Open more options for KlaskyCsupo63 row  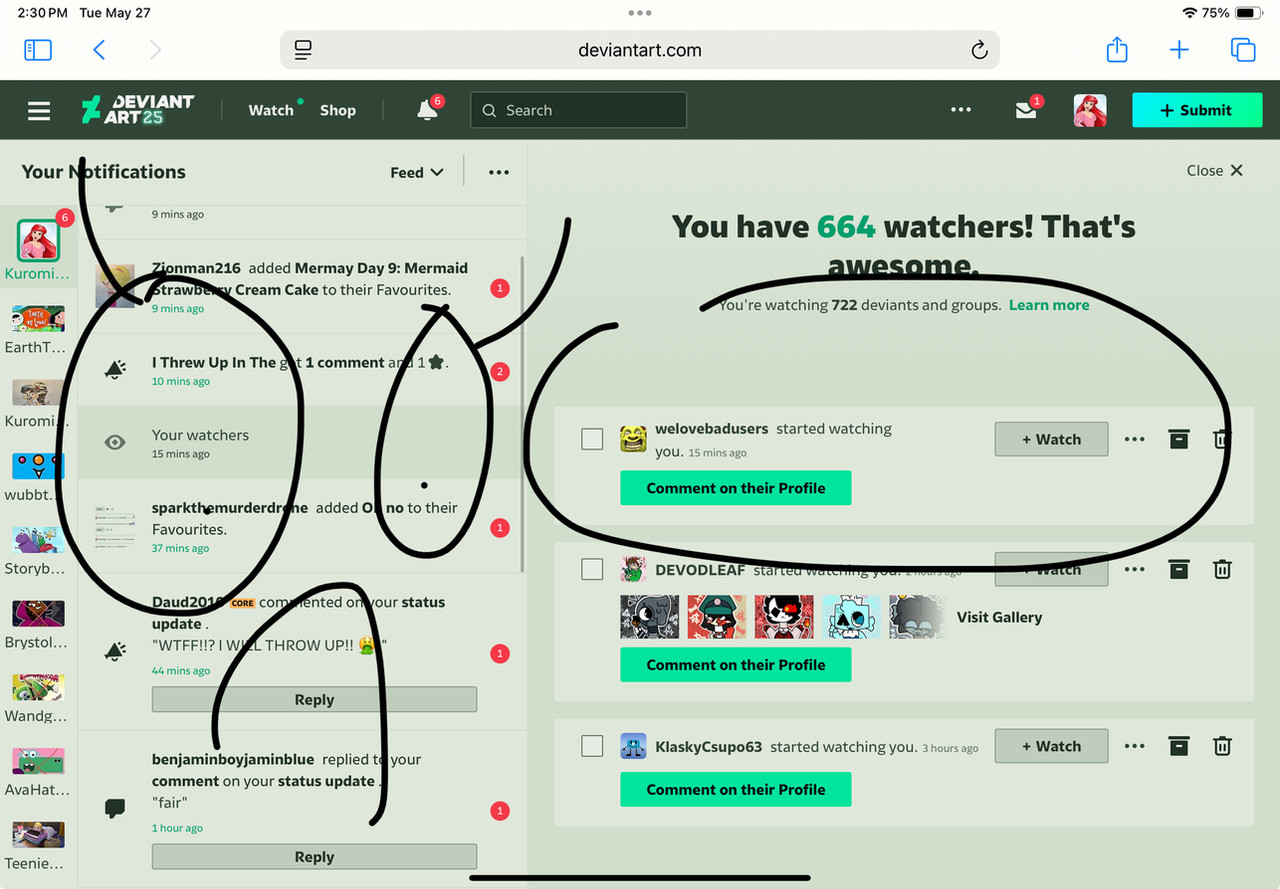pyautogui.click(x=1134, y=746)
